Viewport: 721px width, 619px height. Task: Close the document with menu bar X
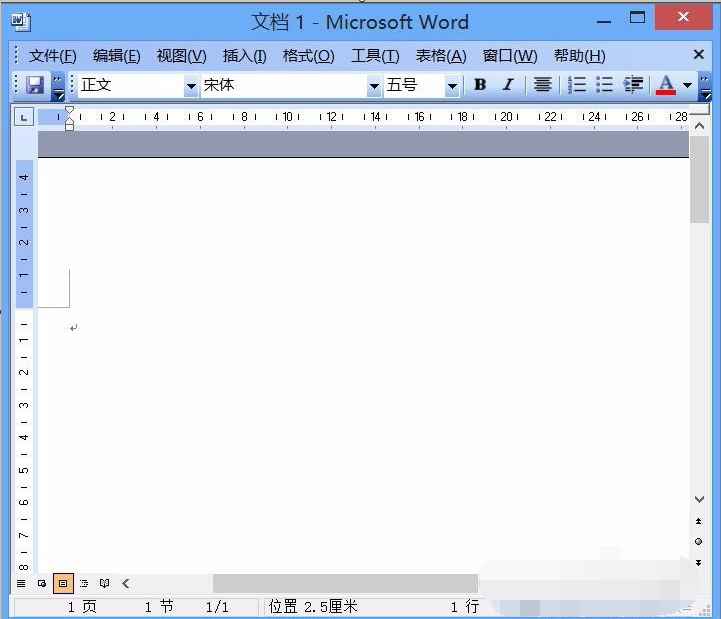coord(698,55)
